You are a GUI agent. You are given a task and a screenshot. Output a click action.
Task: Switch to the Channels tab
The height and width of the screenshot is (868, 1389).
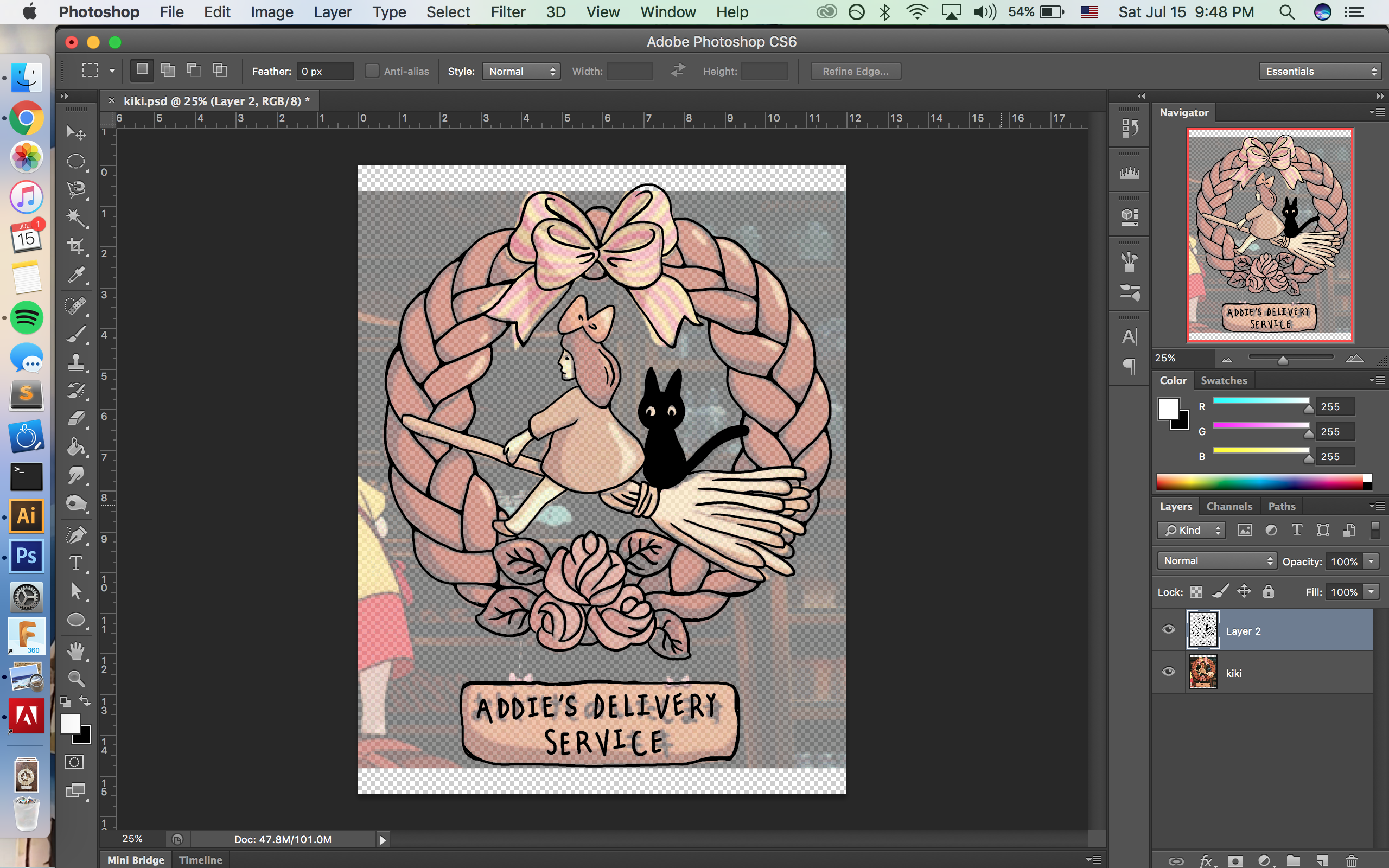tap(1229, 506)
